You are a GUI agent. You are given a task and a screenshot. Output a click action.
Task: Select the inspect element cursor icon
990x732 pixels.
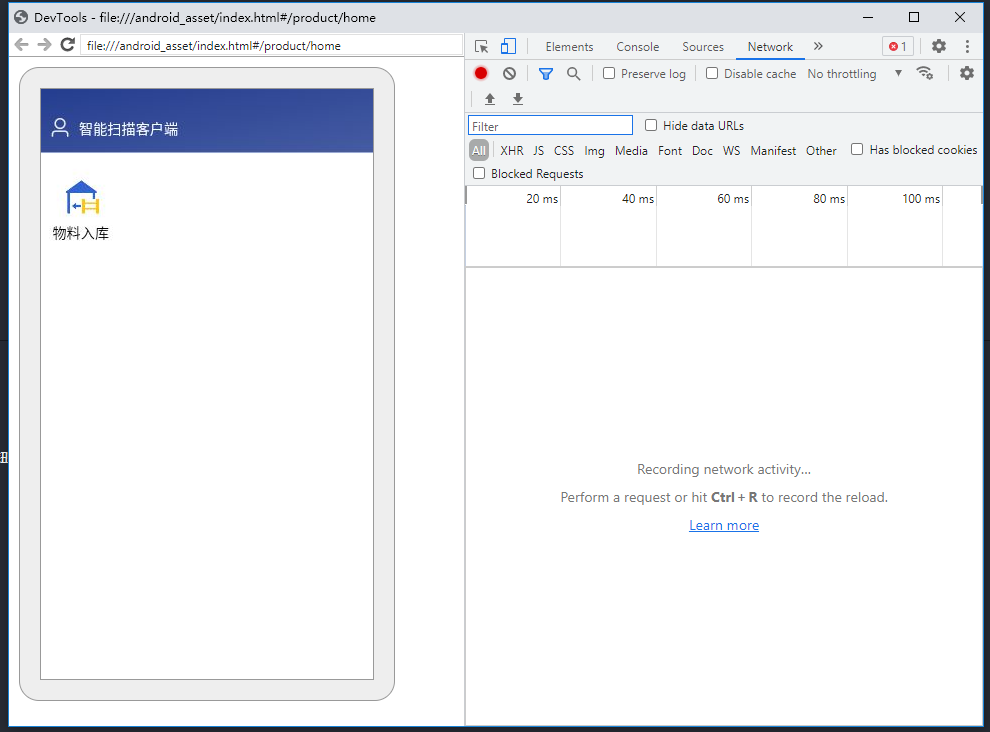(x=481, y=46)
